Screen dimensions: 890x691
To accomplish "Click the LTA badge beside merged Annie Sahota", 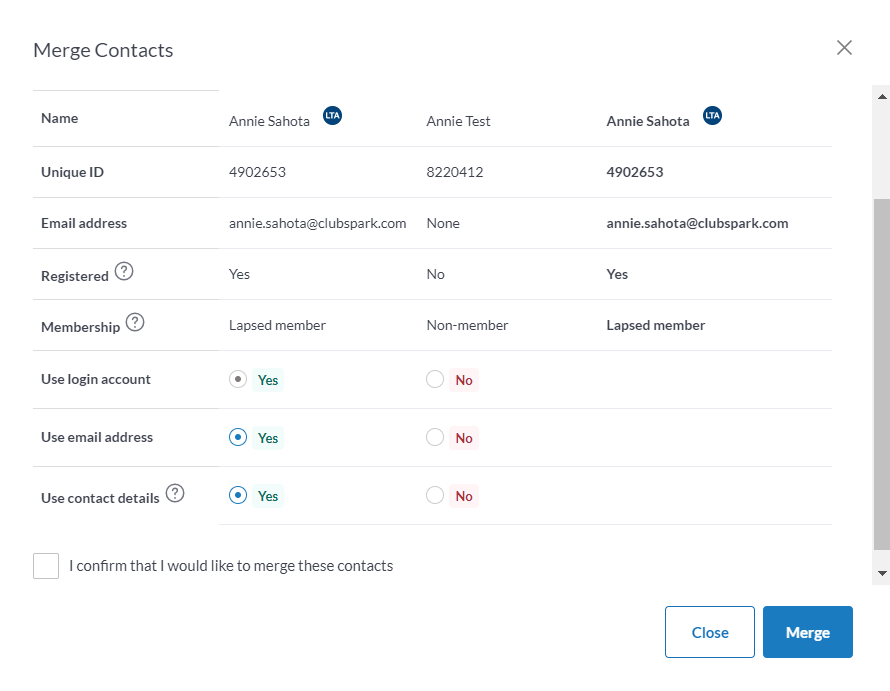I will [712, 115].
